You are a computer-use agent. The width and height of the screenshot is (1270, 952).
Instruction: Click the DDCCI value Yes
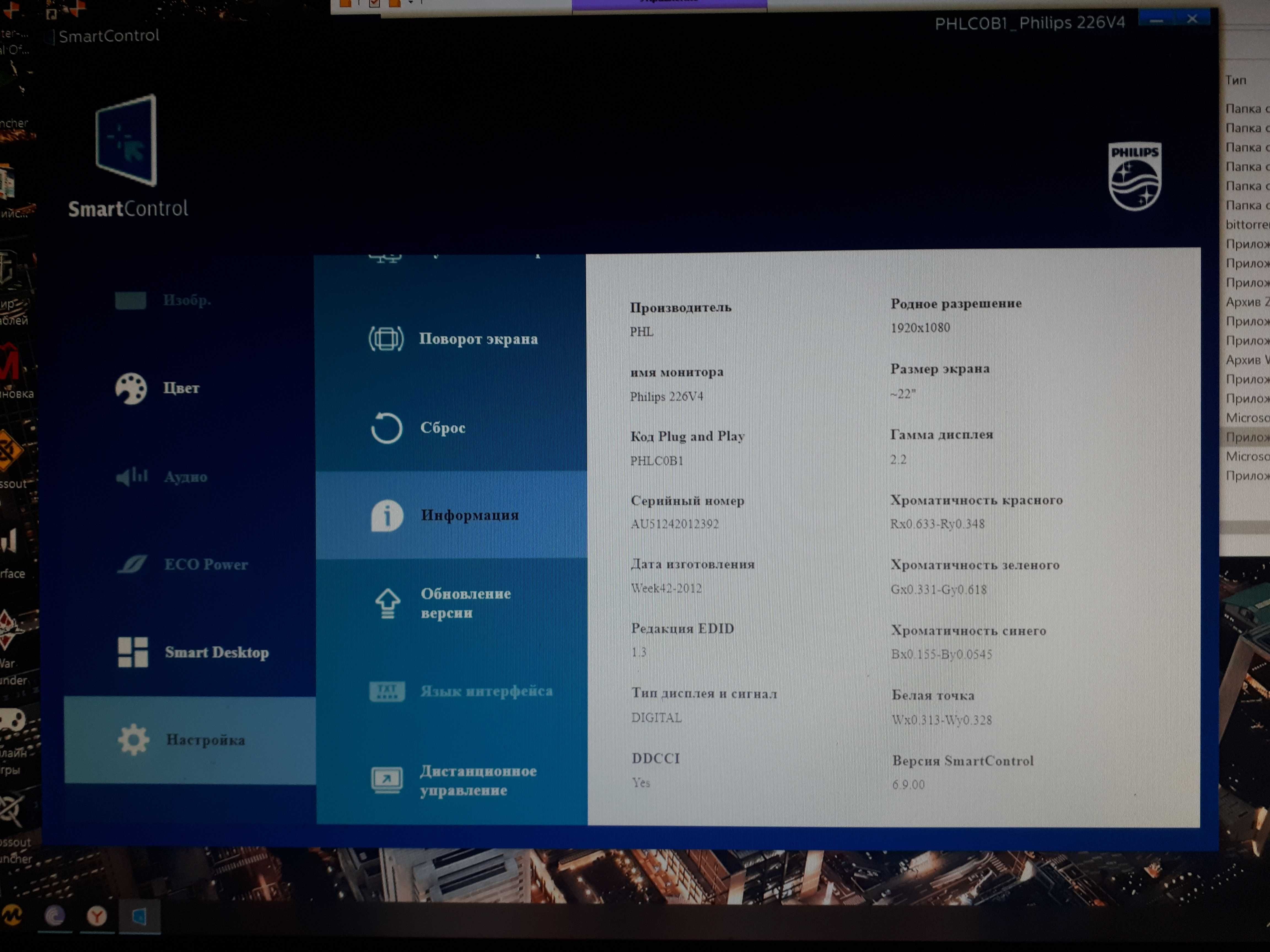(641, 783)
